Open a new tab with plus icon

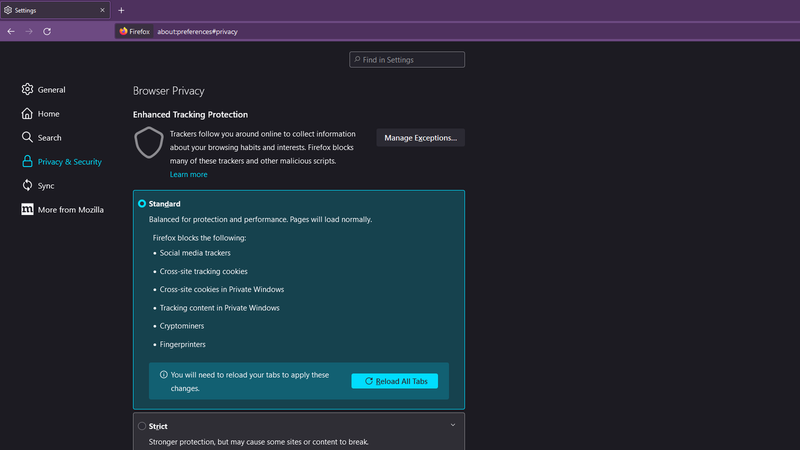[121, 10]
